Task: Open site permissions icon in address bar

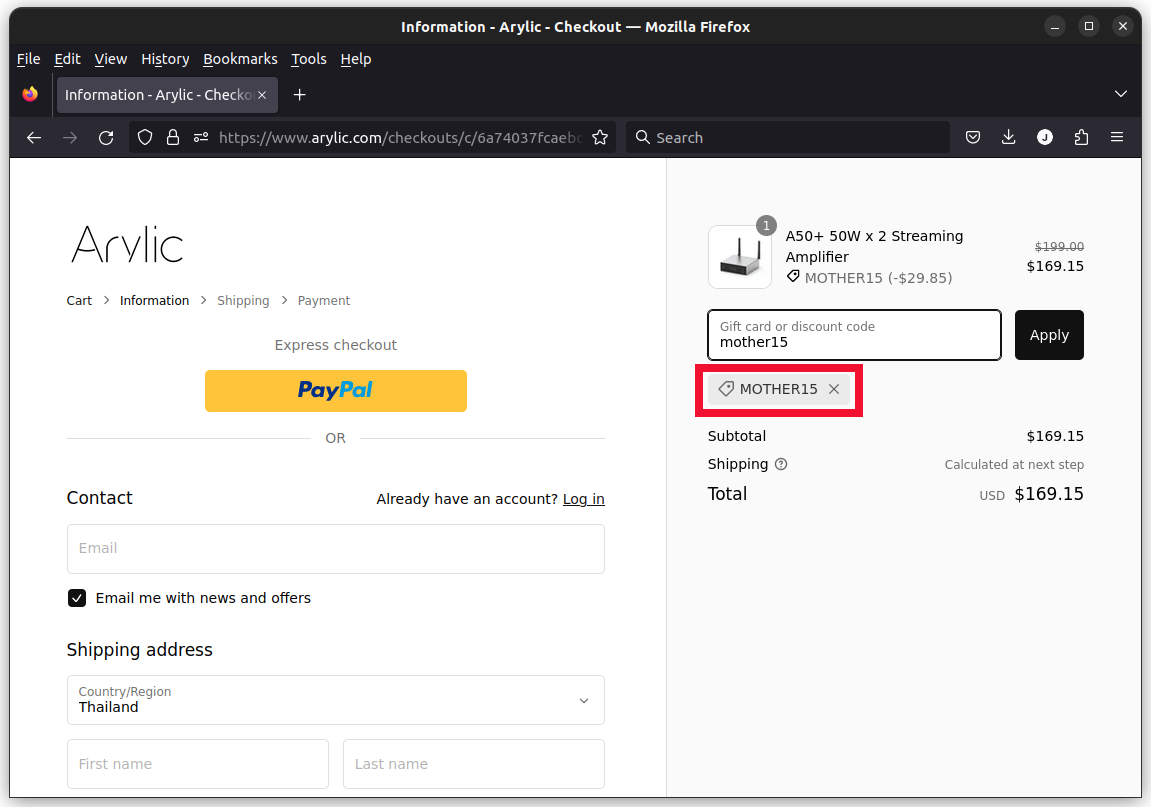Action: (200, 137)
